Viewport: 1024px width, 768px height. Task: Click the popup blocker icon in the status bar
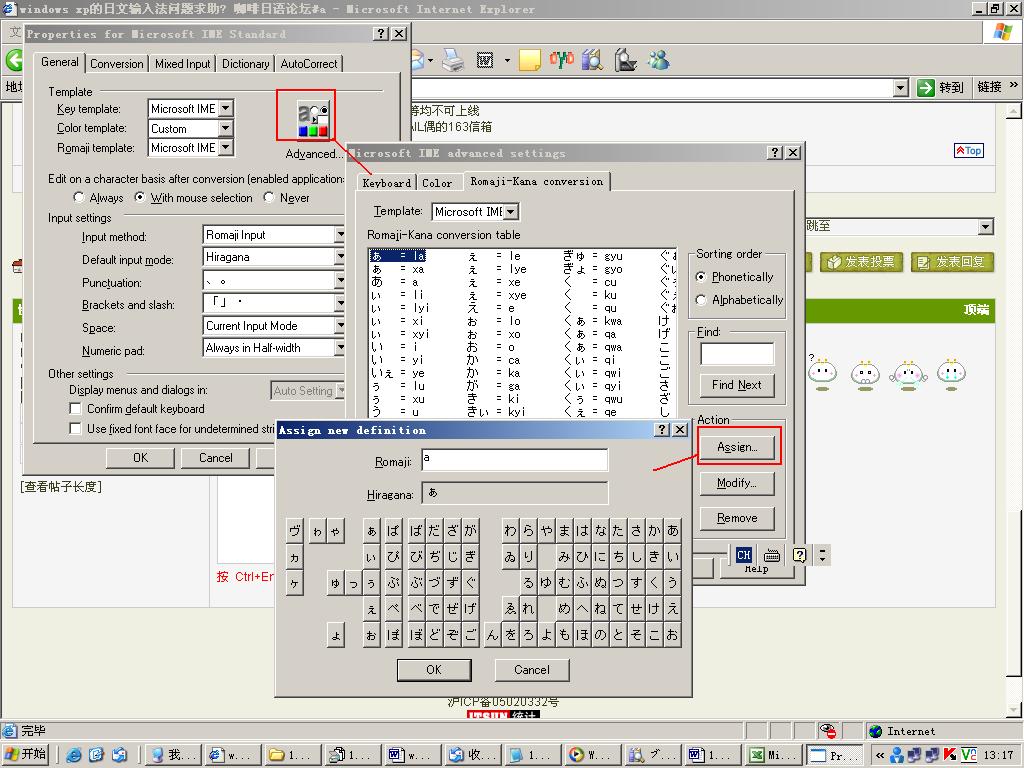[828, 731]
